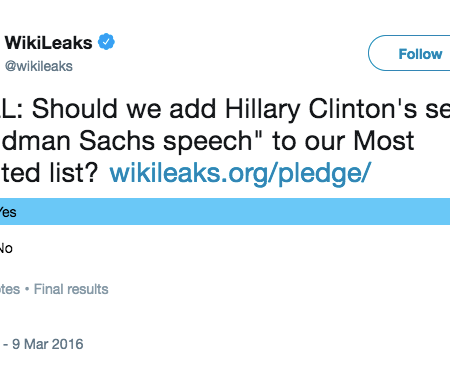Open the WikiLeaks display name profile

(48, 43)
